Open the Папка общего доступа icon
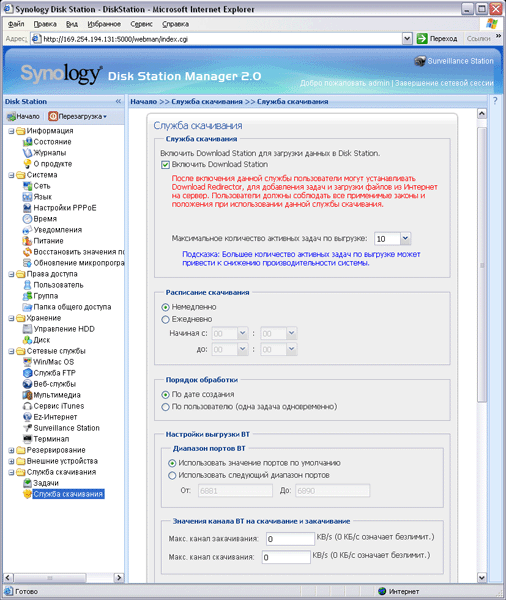Screen dimensions: 506x600 27,307
